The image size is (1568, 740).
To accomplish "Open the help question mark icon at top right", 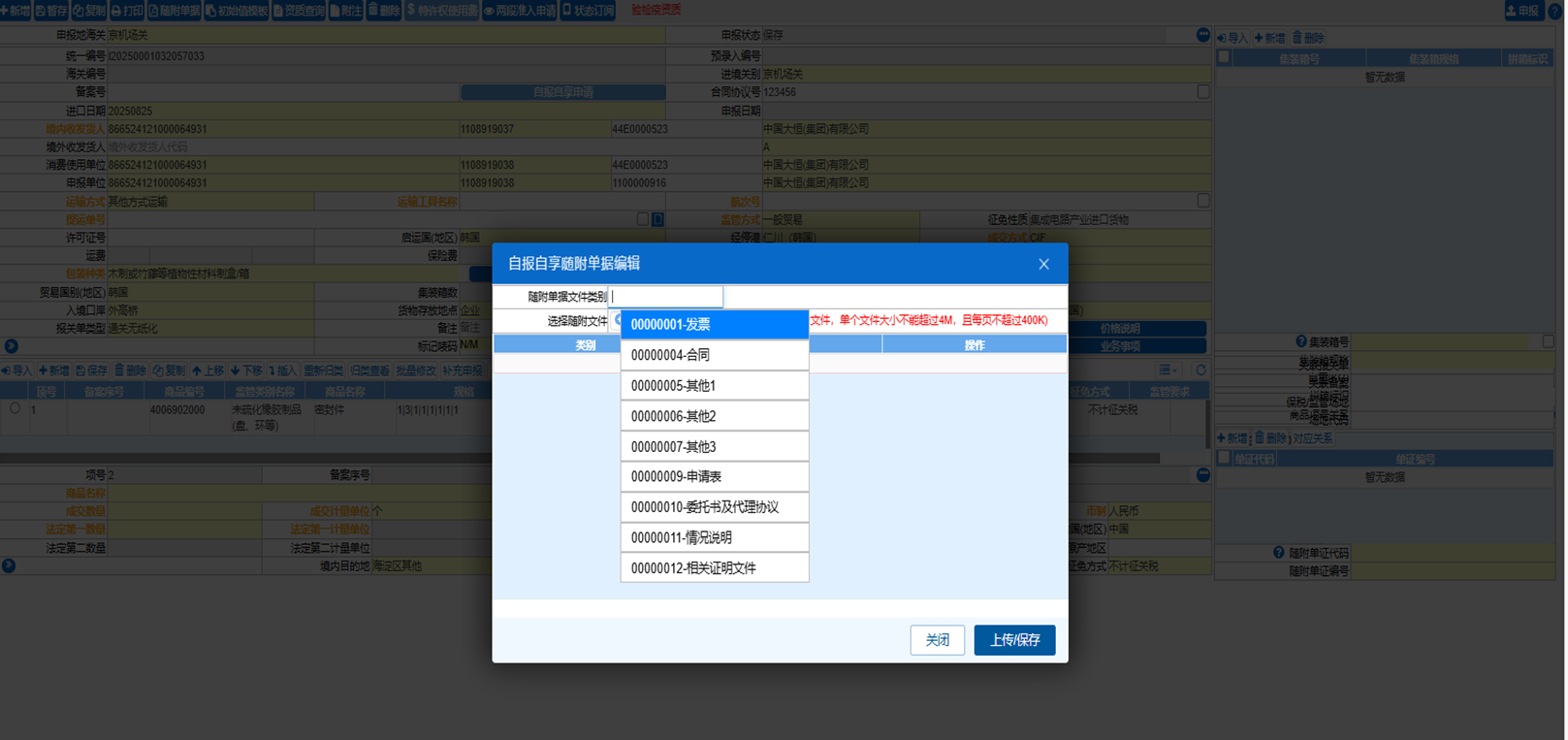I will point(1555,11).
